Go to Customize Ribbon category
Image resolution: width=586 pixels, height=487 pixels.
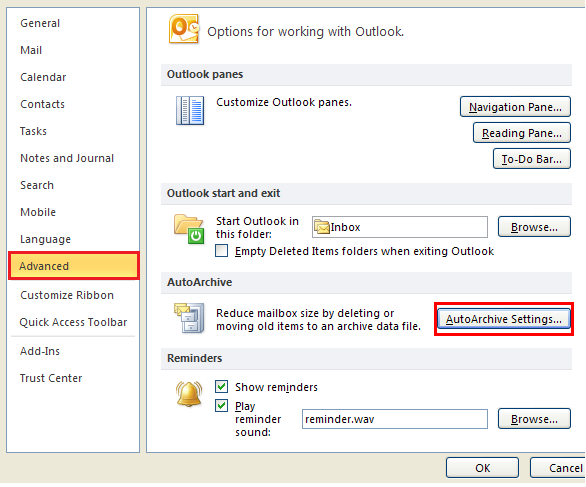click(67, 295)
